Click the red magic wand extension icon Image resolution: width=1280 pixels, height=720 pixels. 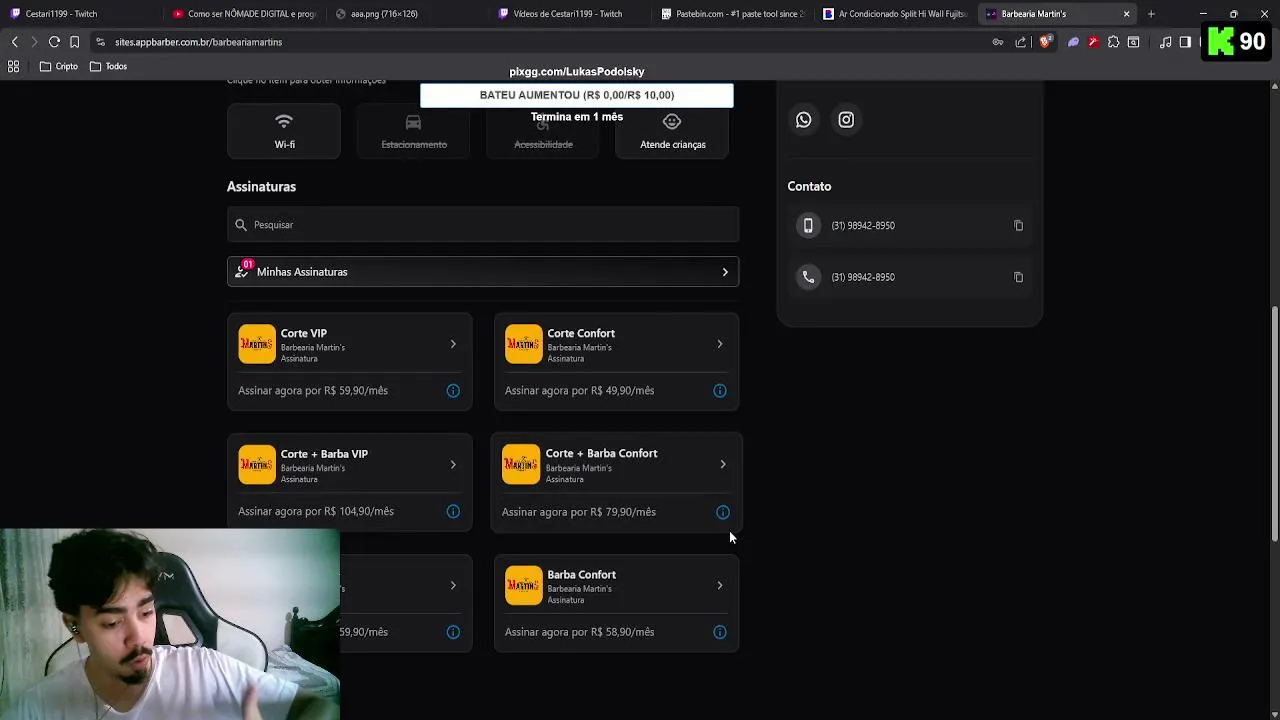click(x=1093, y=42)
